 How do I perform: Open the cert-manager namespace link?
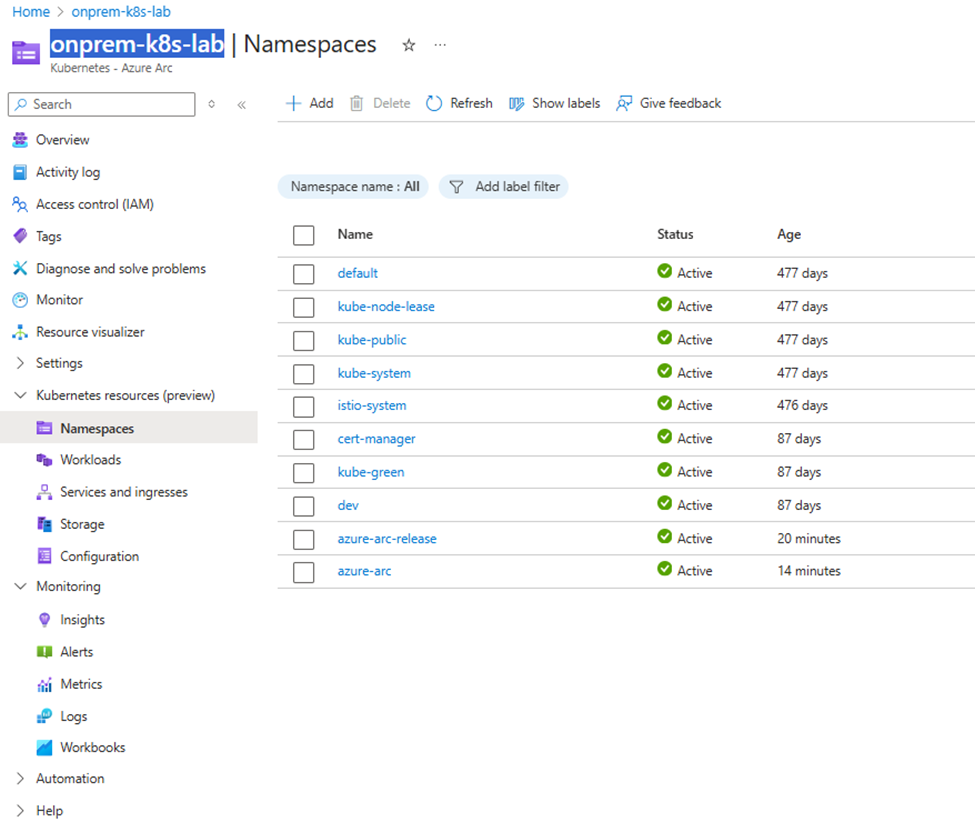pos(376,439)
